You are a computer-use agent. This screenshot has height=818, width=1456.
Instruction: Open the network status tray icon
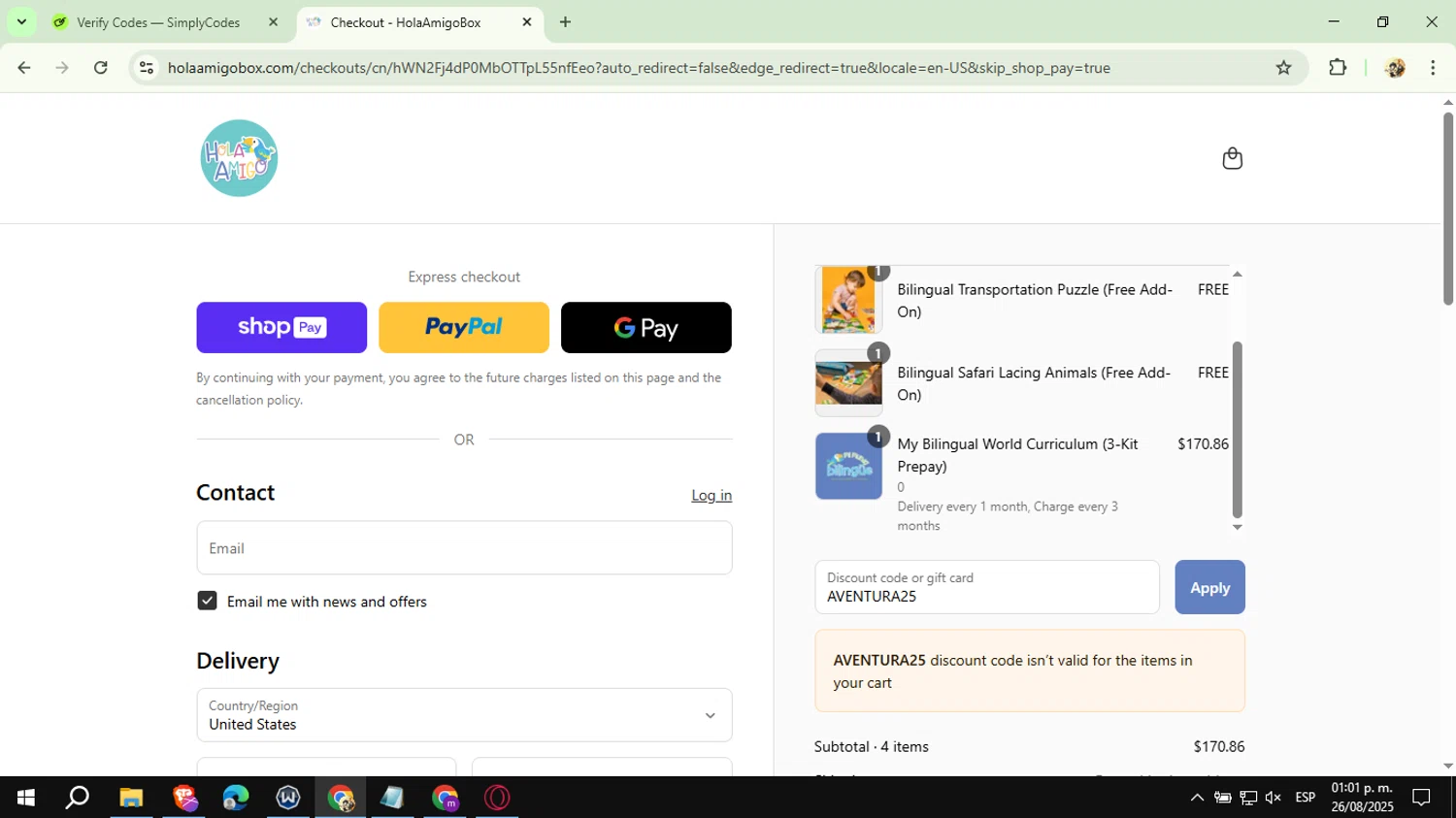click(1248, 798)
